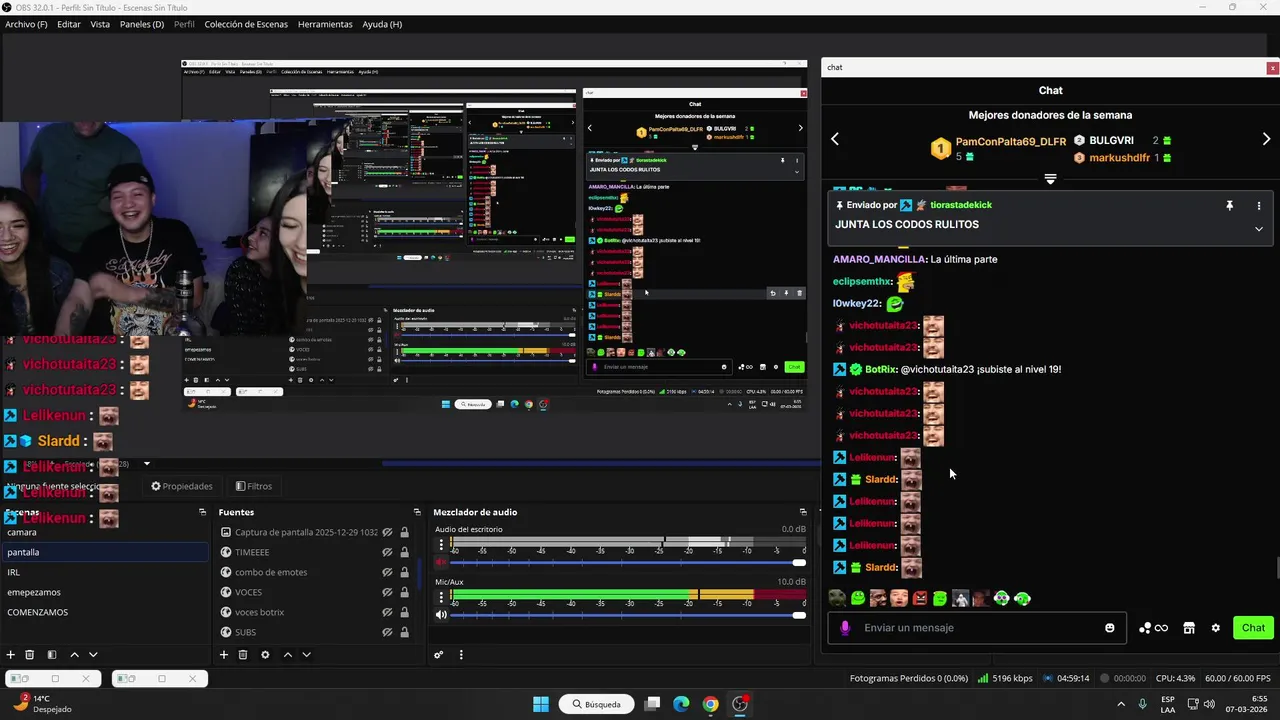This screenshot has height=720, width=1280.
Task: Unmute Audio del escritorio speaker icon
Action: (441, 563)
